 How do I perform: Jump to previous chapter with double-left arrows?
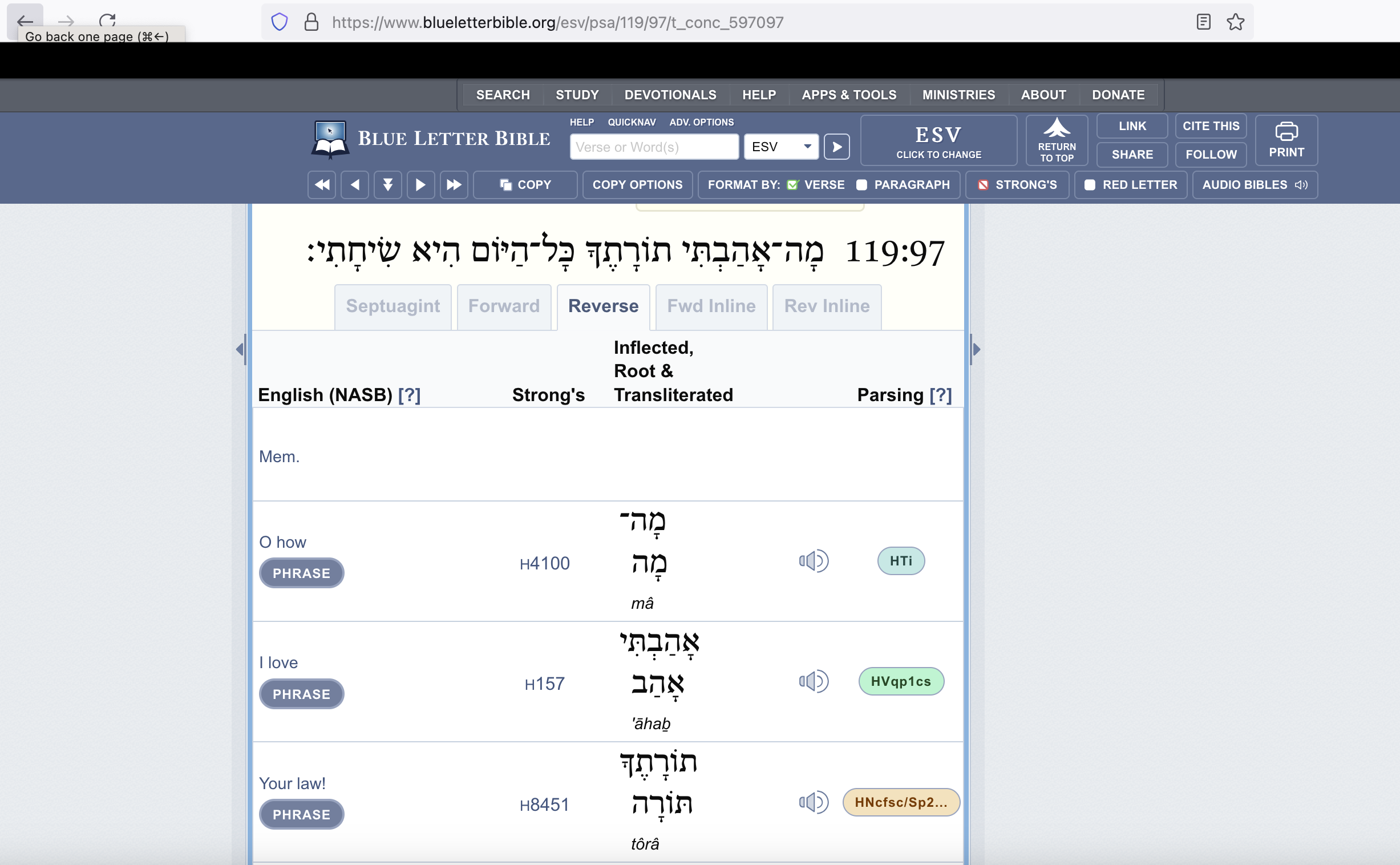point(322,185)
